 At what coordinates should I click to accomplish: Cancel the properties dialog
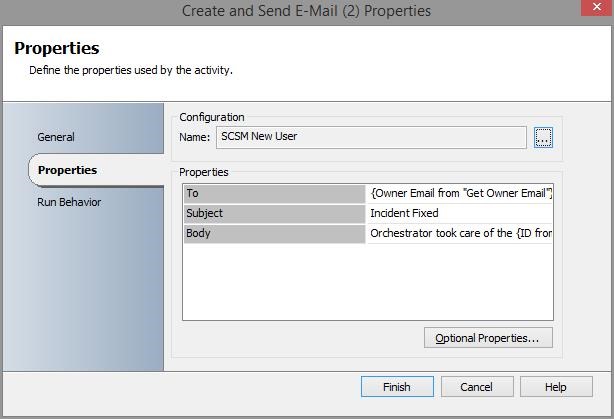click(x=476, y=387)
